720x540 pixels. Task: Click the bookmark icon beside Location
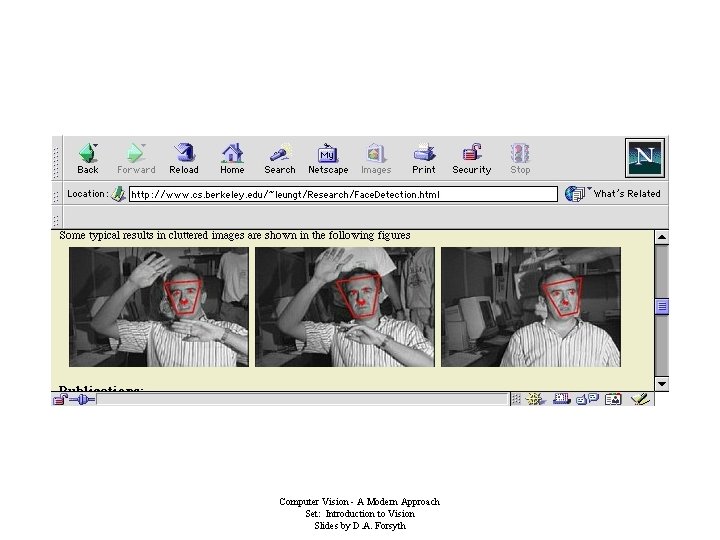click(x=118, y=194)
